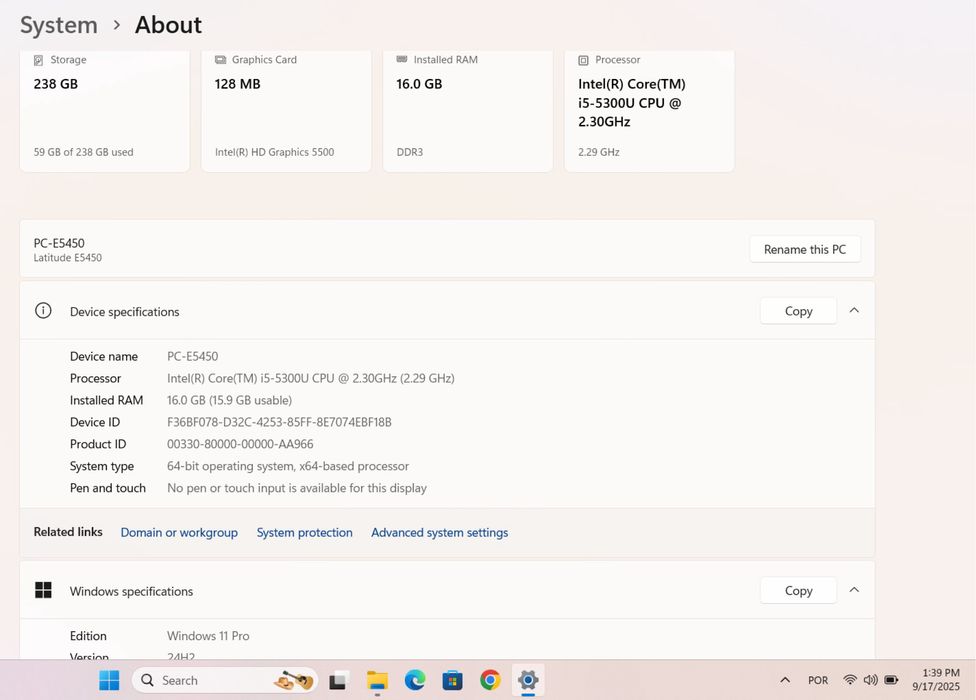Collapse the Device specifications section
976x700 pixels.
854,310
